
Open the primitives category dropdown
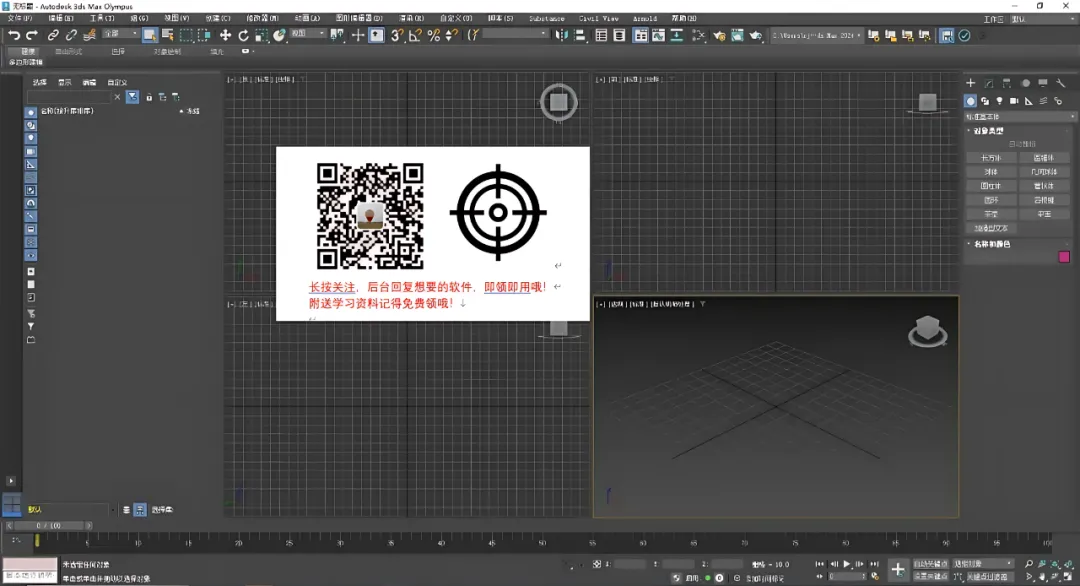tap(1020, 117)
